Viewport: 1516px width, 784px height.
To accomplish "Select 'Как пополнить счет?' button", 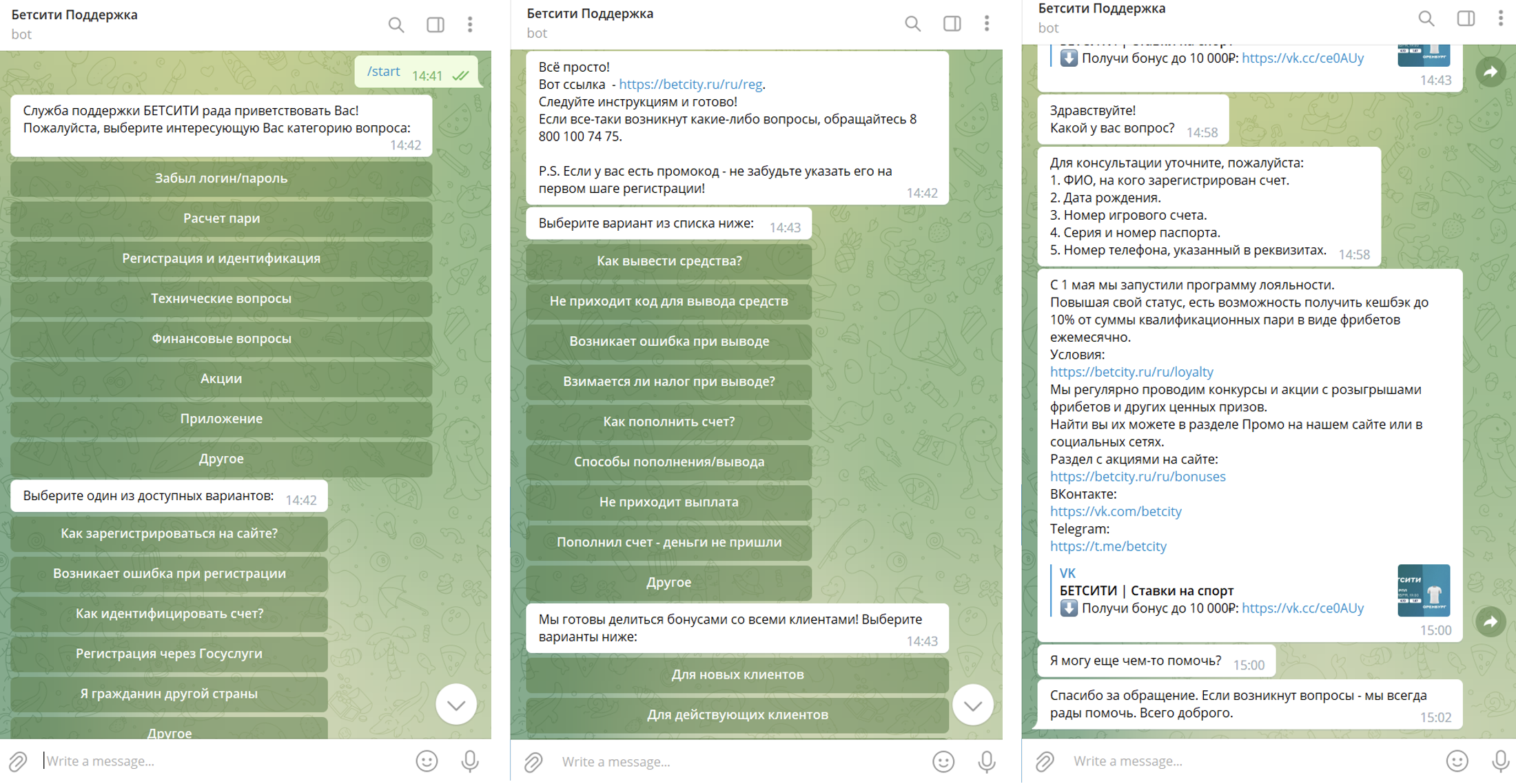I will pos(669,421).
